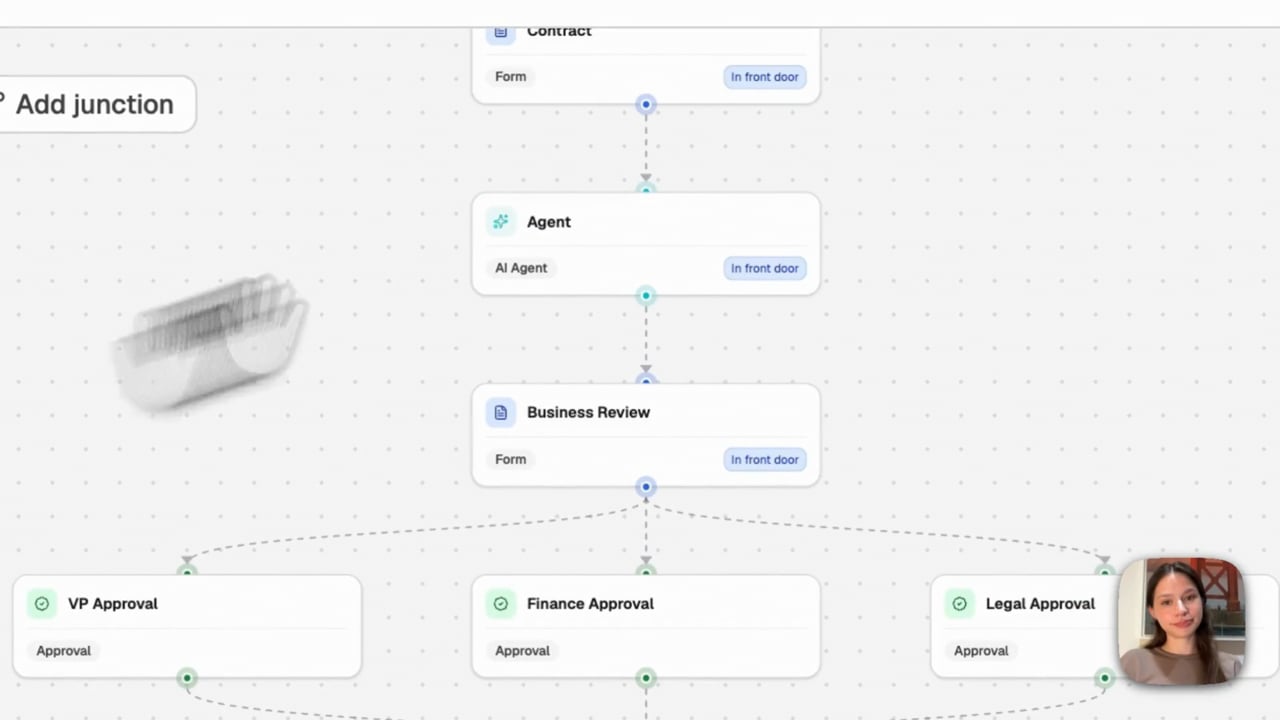Click the Finance Approval checkmark icon
This screenshot has width=1280, height=720.
(501, 604)
